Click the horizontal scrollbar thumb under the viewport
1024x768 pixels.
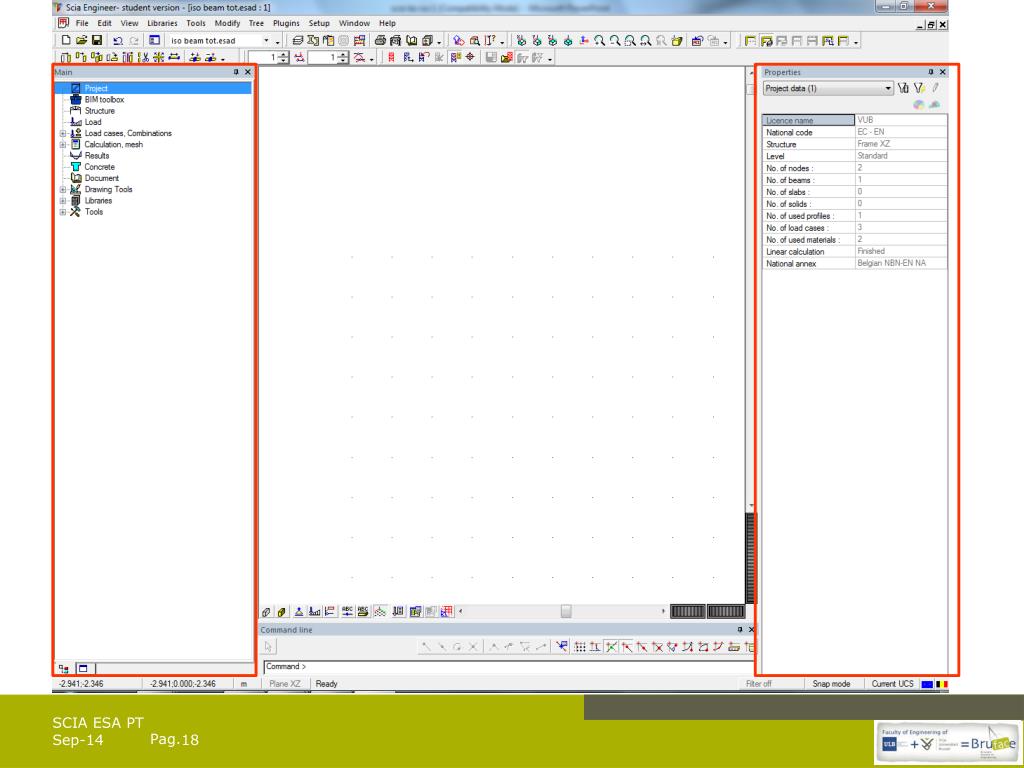[566, 611]
